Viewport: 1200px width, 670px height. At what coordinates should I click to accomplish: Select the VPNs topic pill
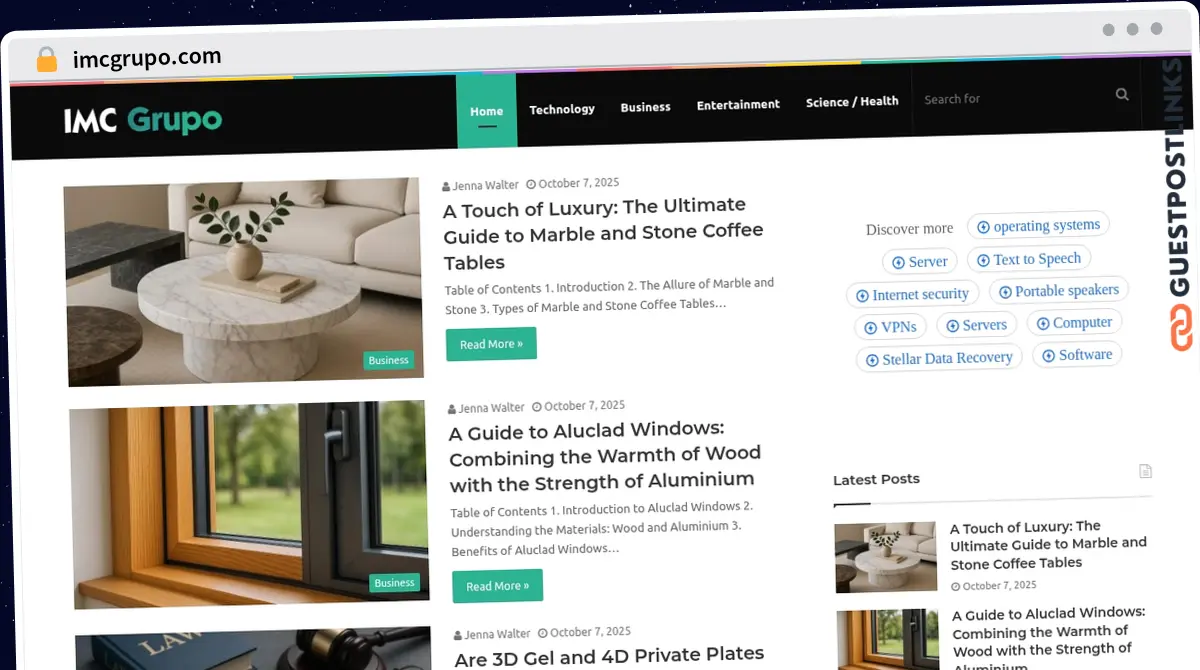(891, 327)
